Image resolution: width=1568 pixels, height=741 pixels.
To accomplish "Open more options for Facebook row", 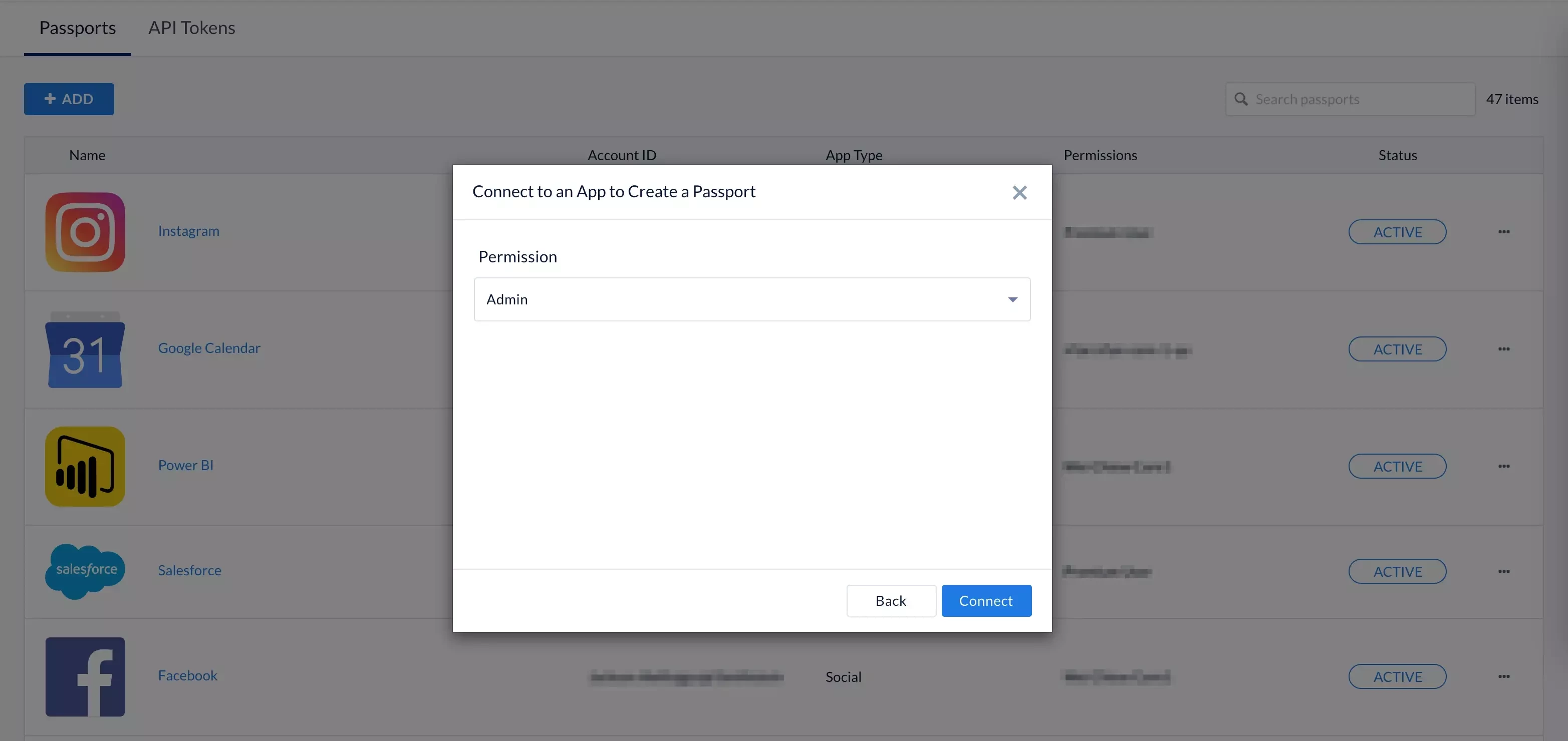I will pyautogui.click(x=1503, y=676).
